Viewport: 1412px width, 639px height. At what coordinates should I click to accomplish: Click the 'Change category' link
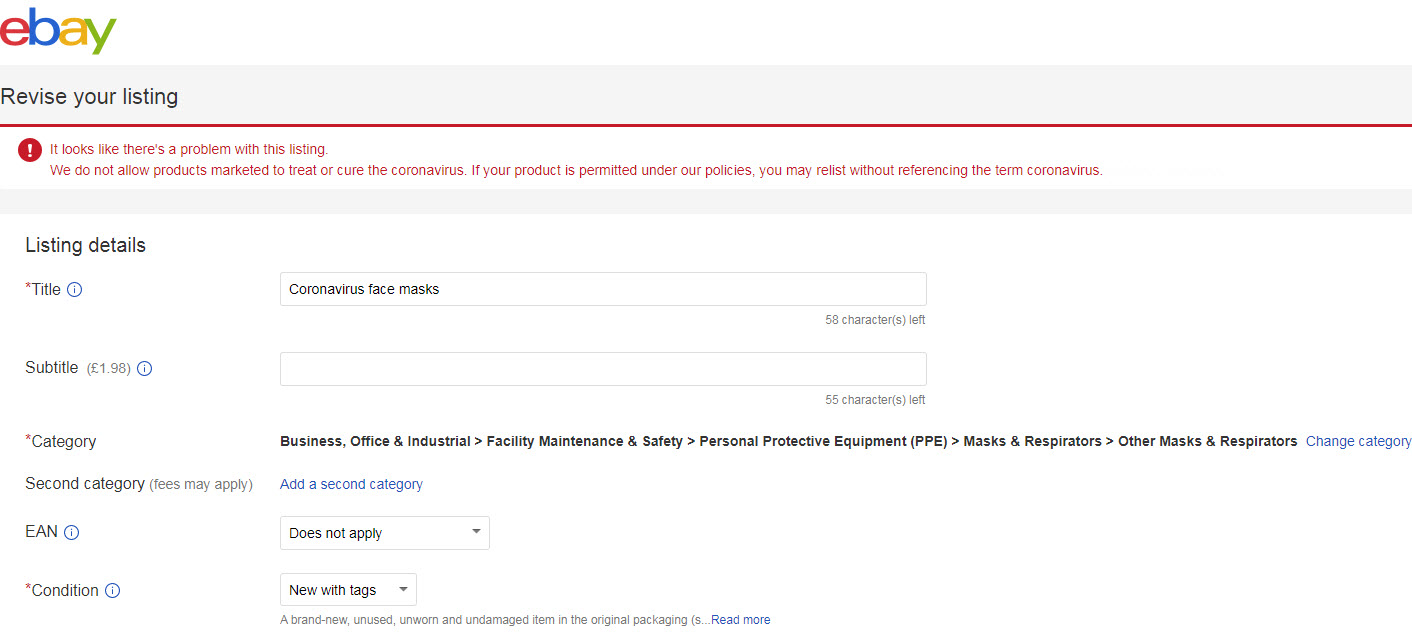[1358, 441]
